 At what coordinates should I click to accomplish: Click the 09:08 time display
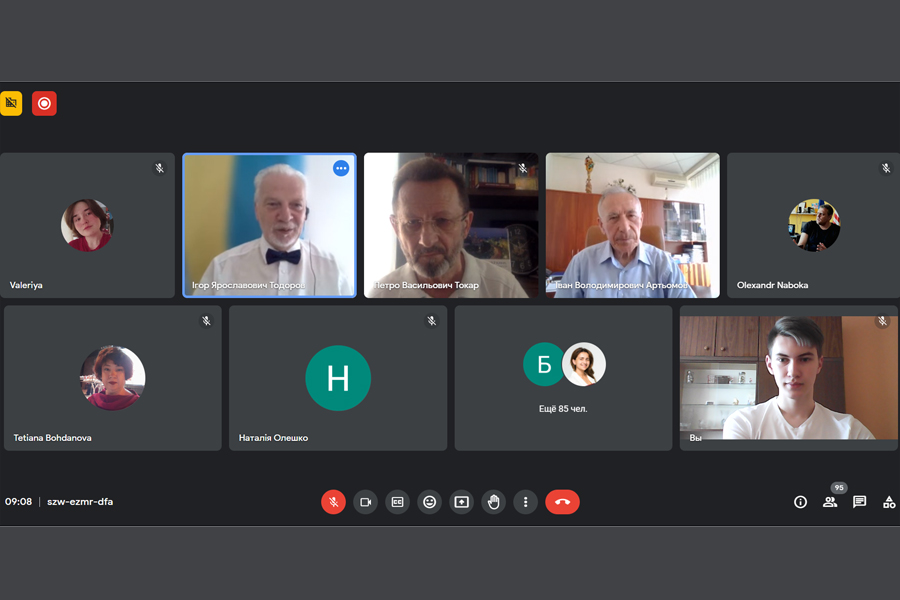(18, 502)
